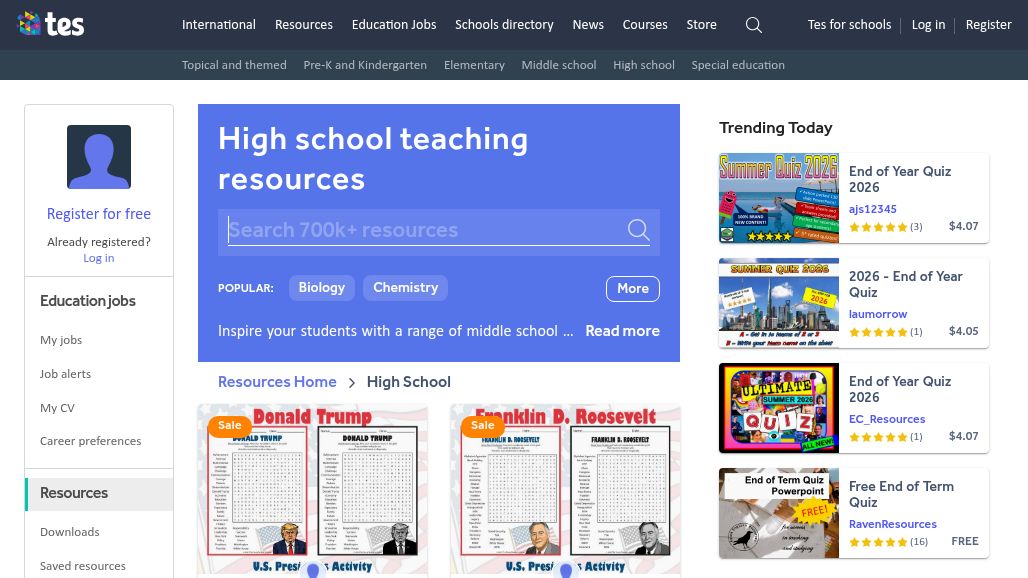Go to Resources Home breadcrumb
This screenshot has height=578, width=1028.
tap(277, 382)
